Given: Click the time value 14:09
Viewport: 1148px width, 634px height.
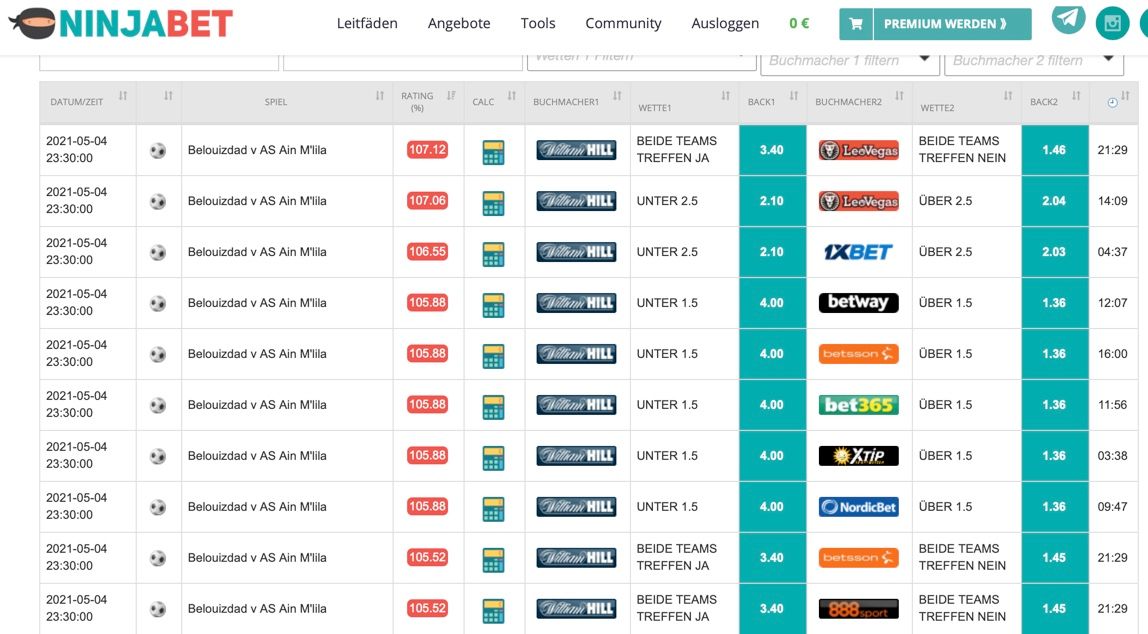Looking at the screenshot, I should [1112, 201].
